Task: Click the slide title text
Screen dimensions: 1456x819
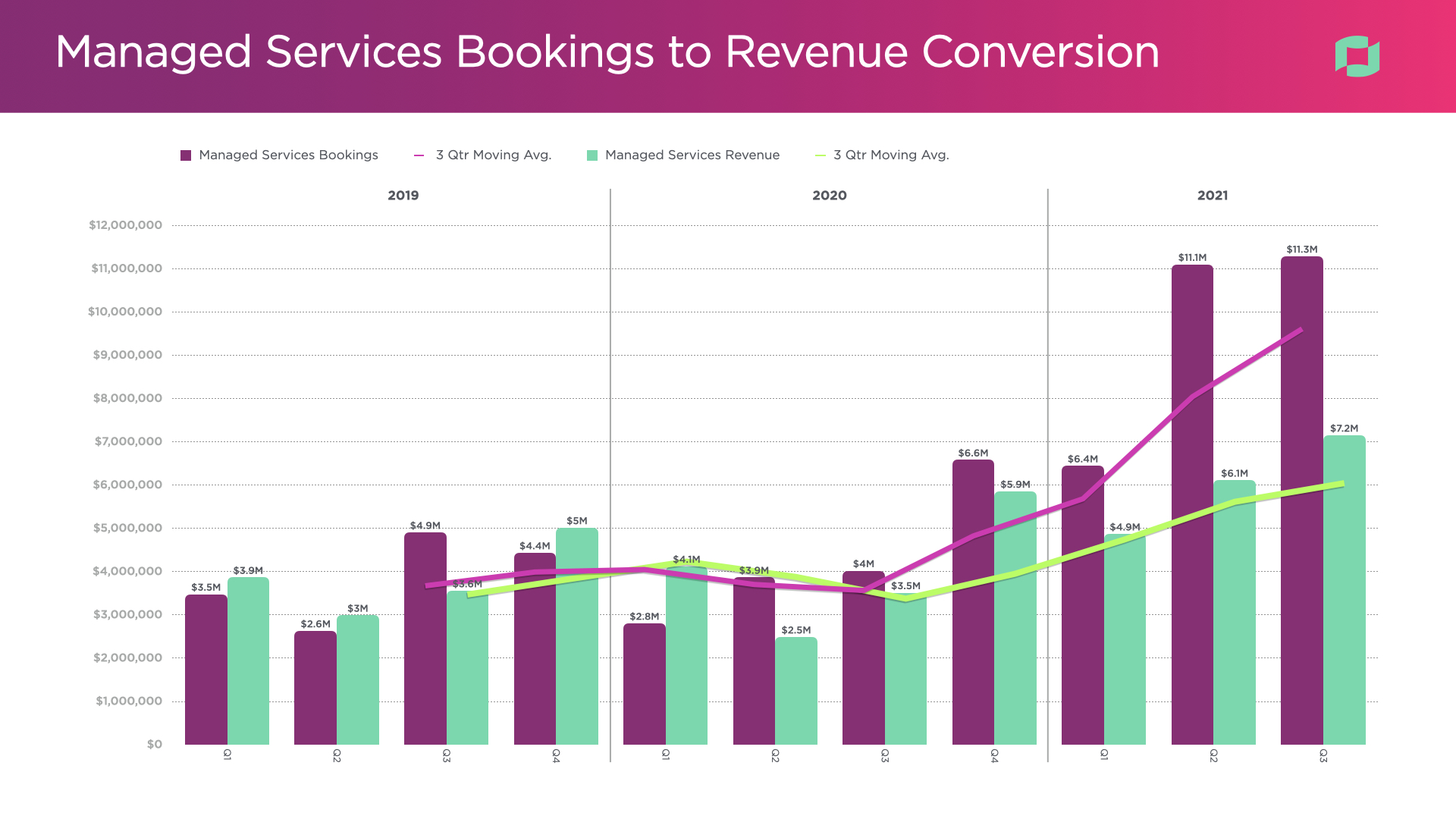Action: pos(607,52)
